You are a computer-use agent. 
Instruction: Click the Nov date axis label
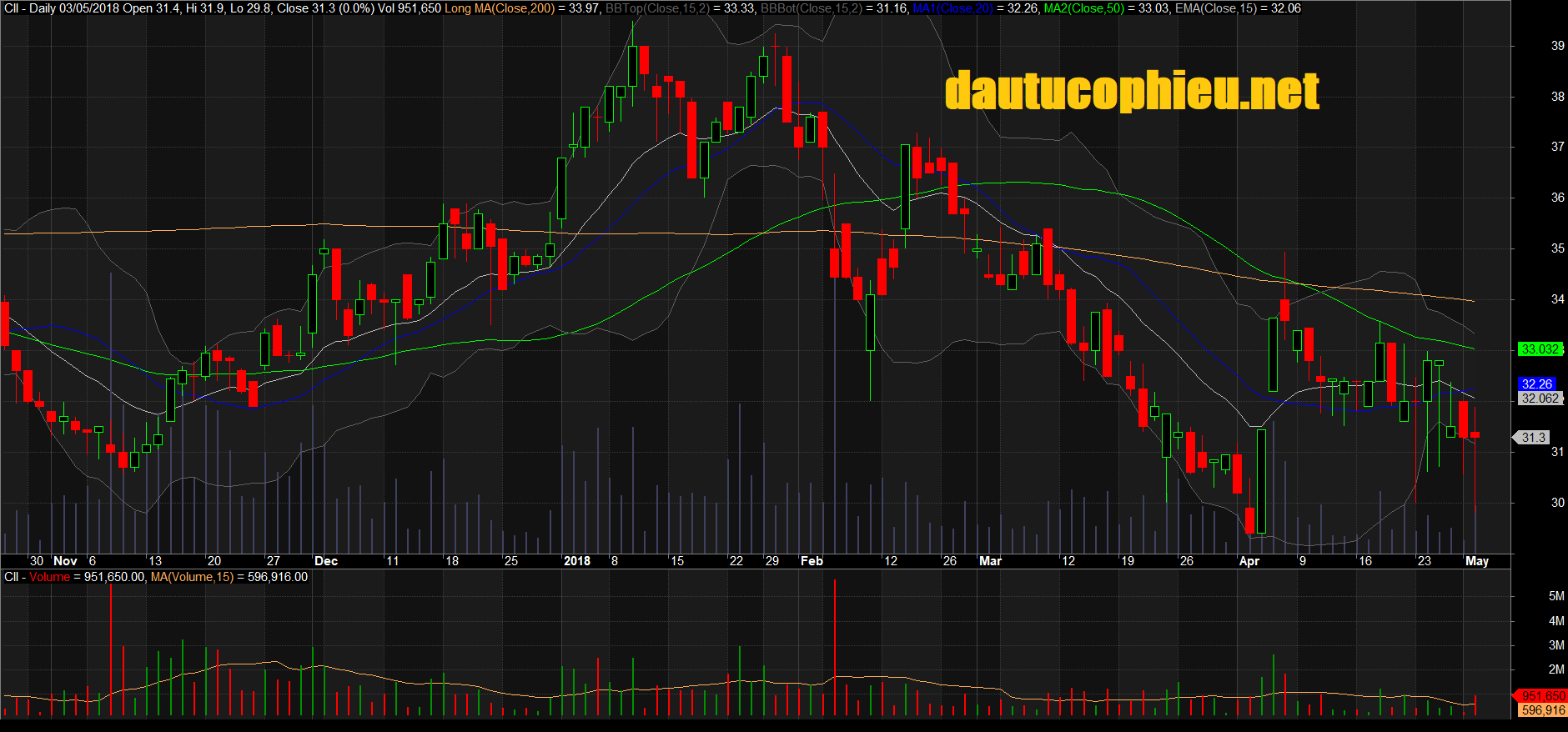(65, 561)
